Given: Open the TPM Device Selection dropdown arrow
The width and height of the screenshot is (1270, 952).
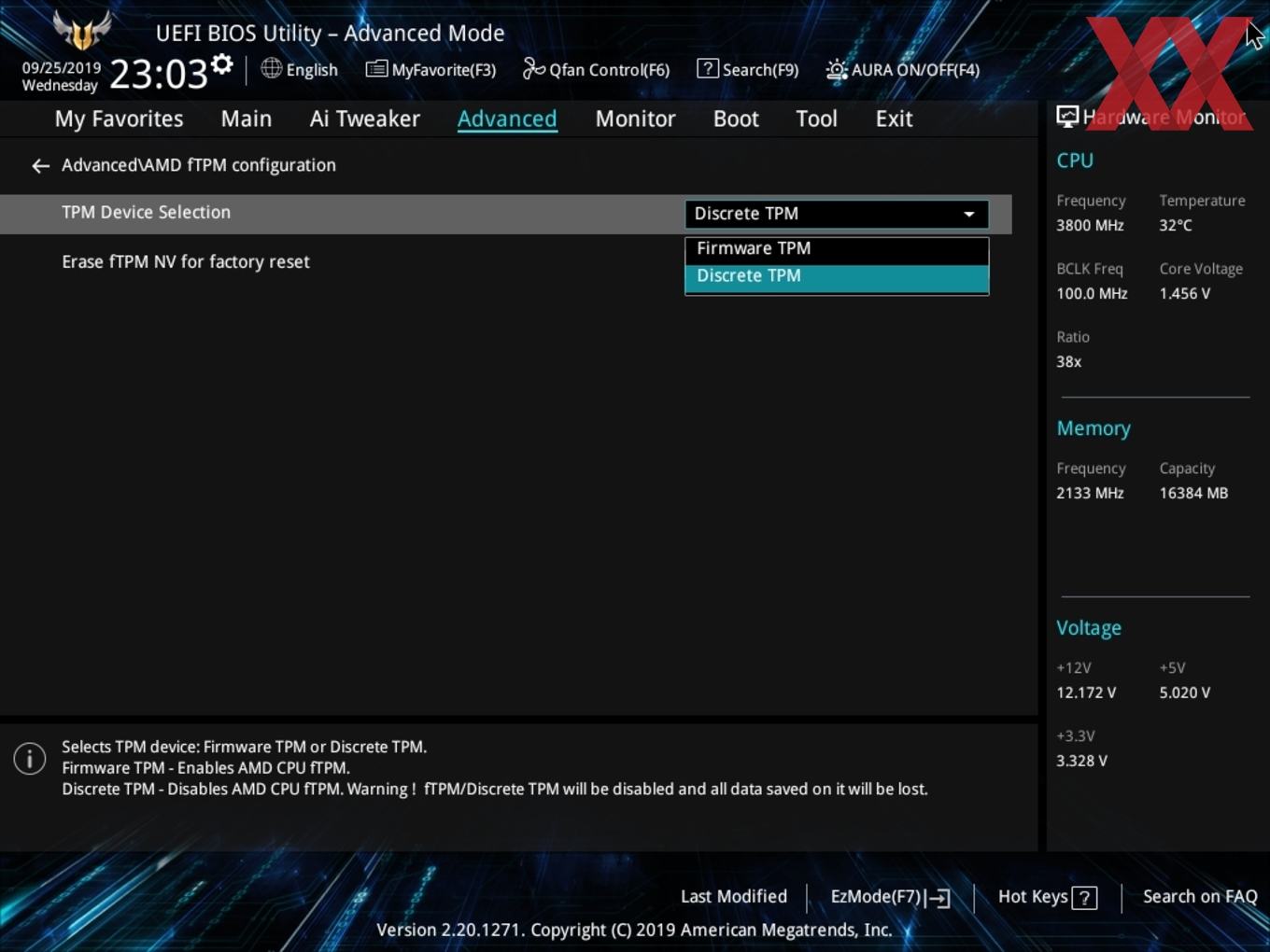Looking at the screenshot, I should tap(969, 214).
